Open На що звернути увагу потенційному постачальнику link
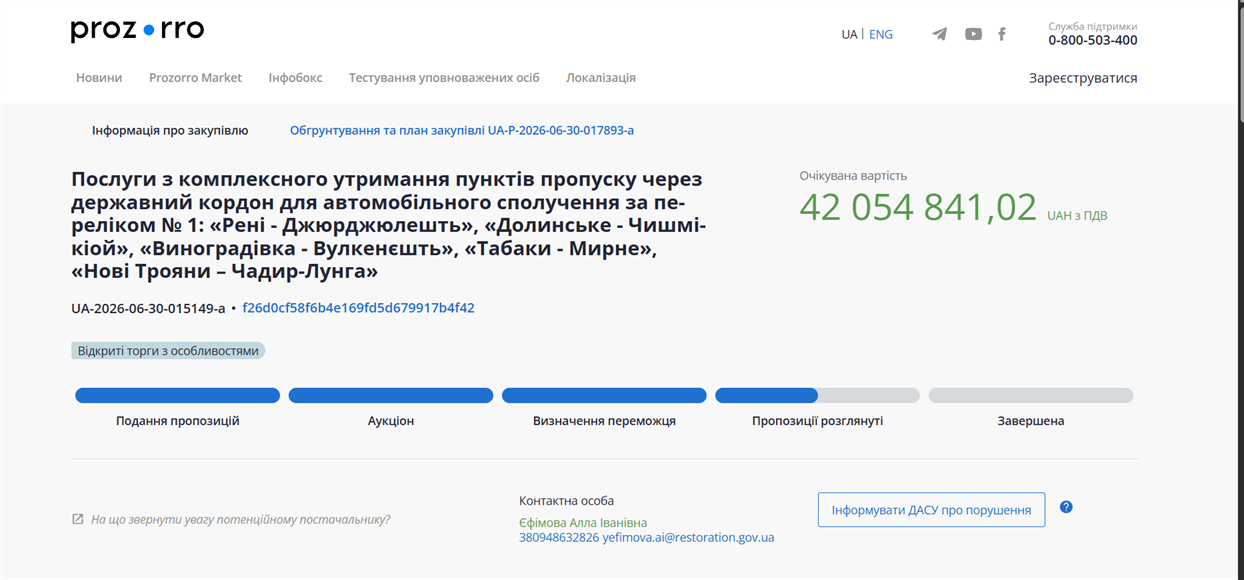 point(240,520)
